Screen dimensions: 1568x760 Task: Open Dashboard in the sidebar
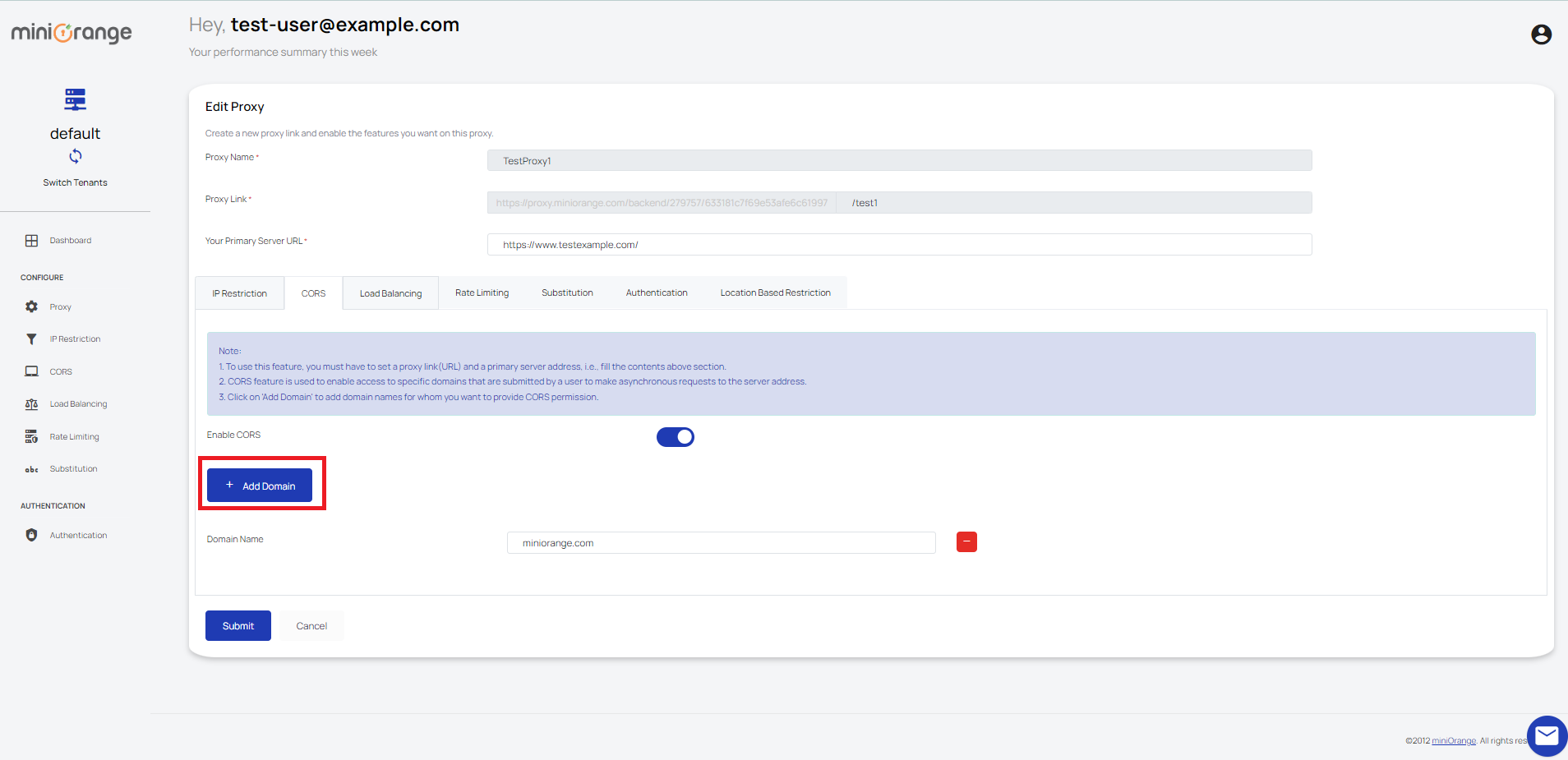[71, 241]
